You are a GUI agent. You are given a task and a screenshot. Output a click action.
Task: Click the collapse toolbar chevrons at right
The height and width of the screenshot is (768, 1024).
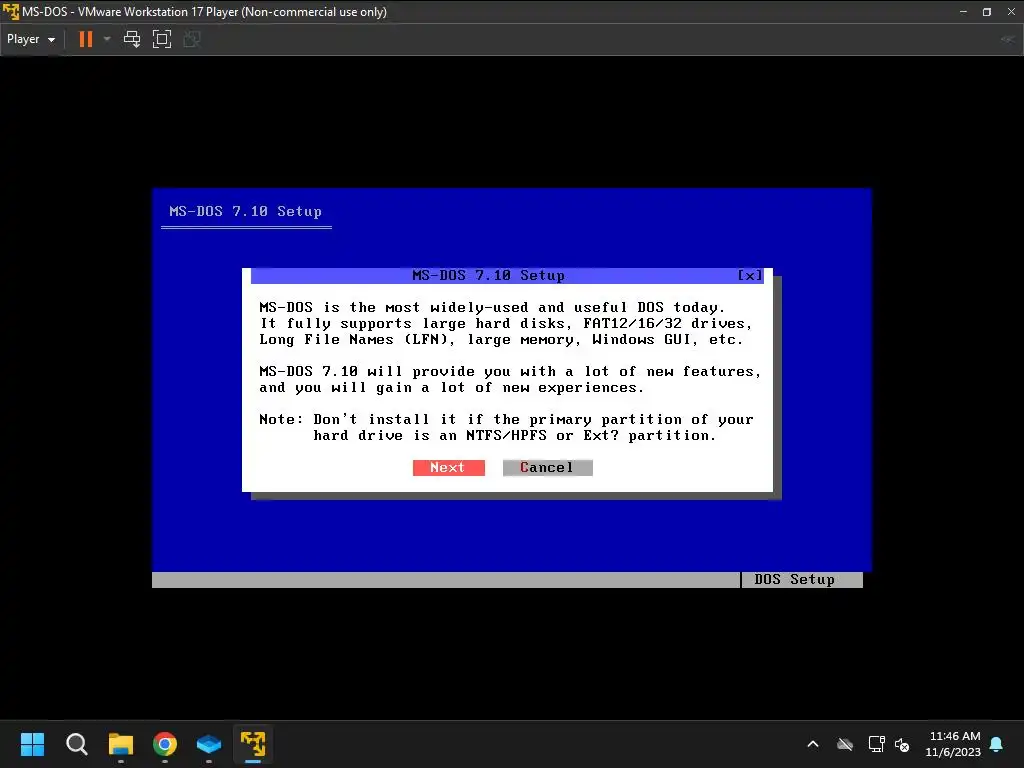point(1008,39)
